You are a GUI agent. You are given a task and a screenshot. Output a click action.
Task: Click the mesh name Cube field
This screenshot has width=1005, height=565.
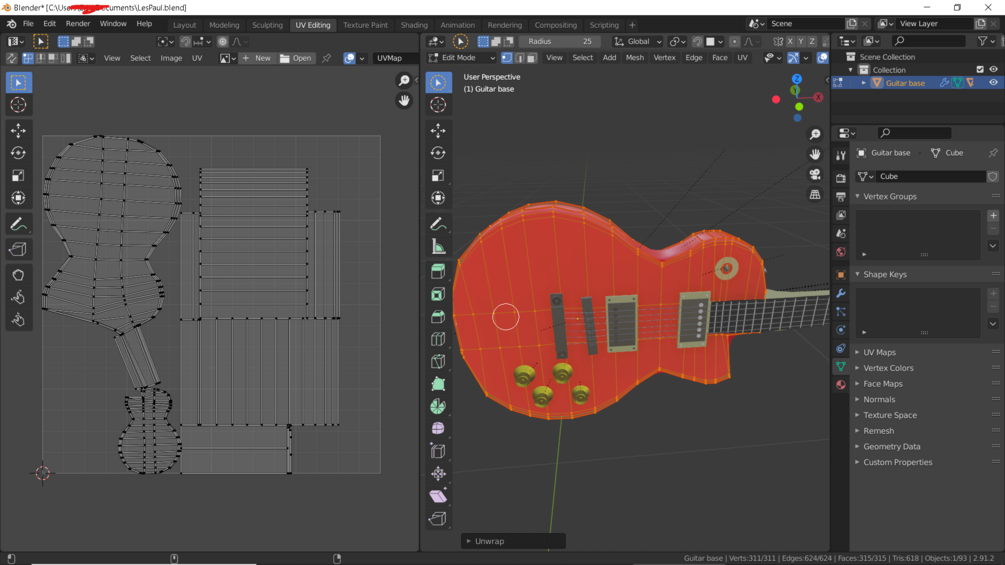(x=931, y=176)
